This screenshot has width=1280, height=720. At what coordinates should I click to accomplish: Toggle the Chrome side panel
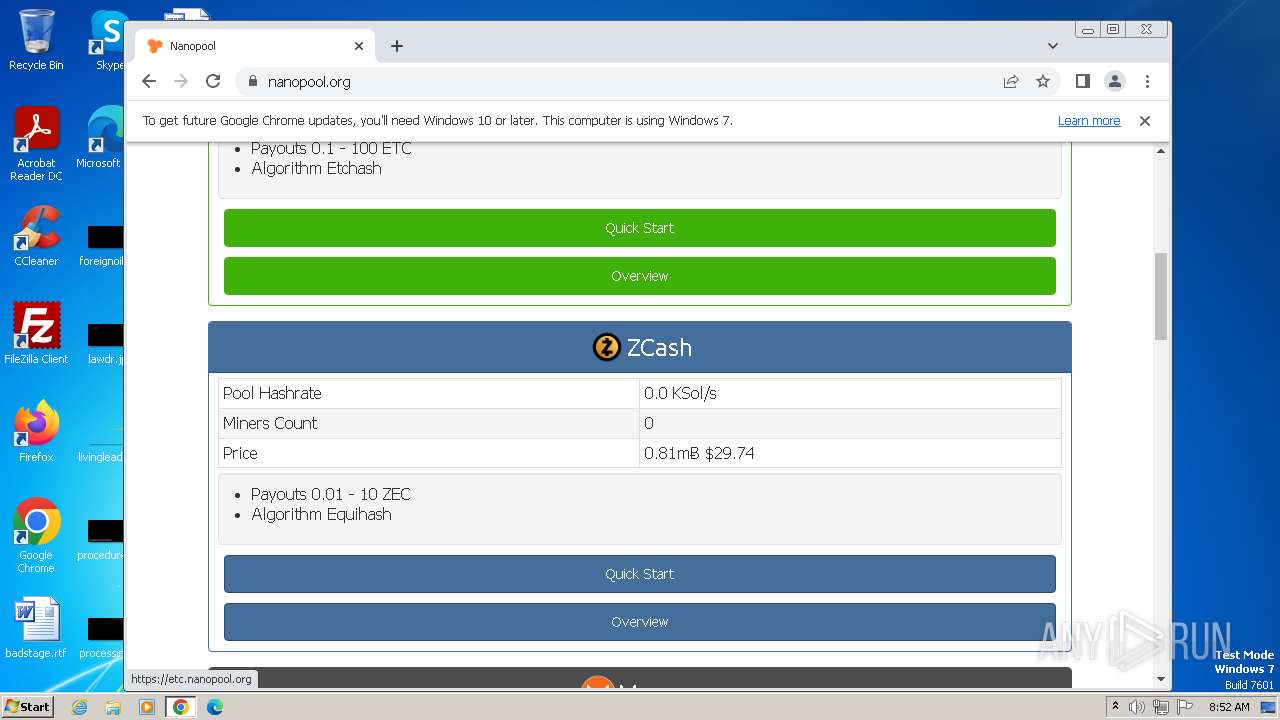1083,82
